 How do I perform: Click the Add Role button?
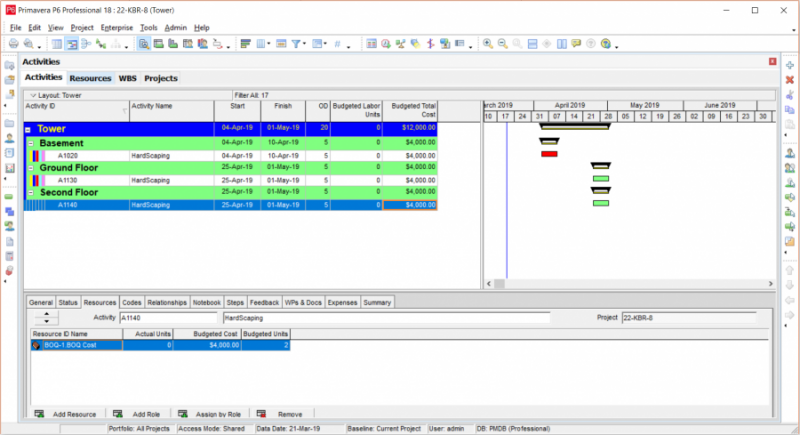click(137, 414)
